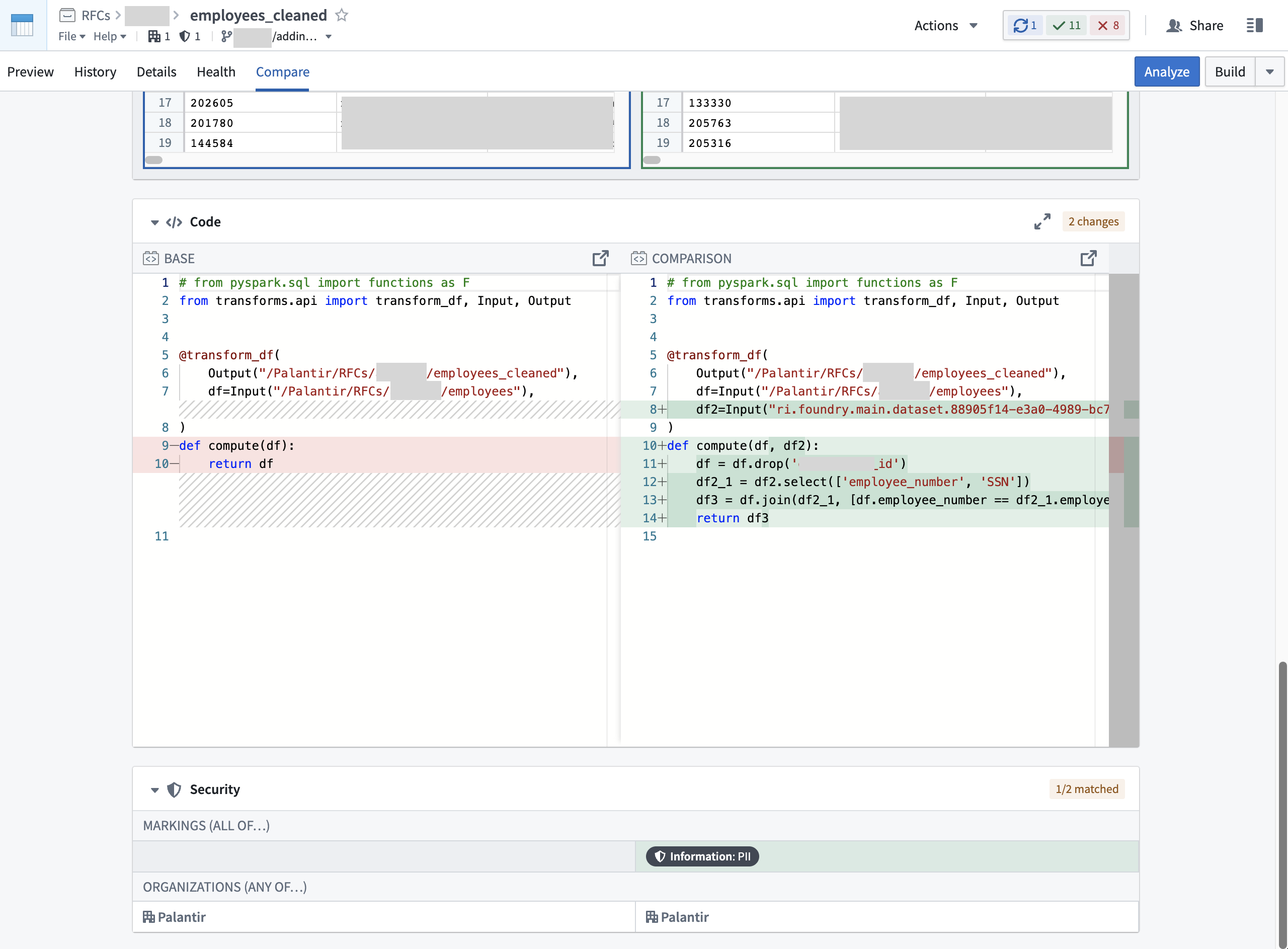Switch to the Health tab
1288x949 pixels.
216,72
